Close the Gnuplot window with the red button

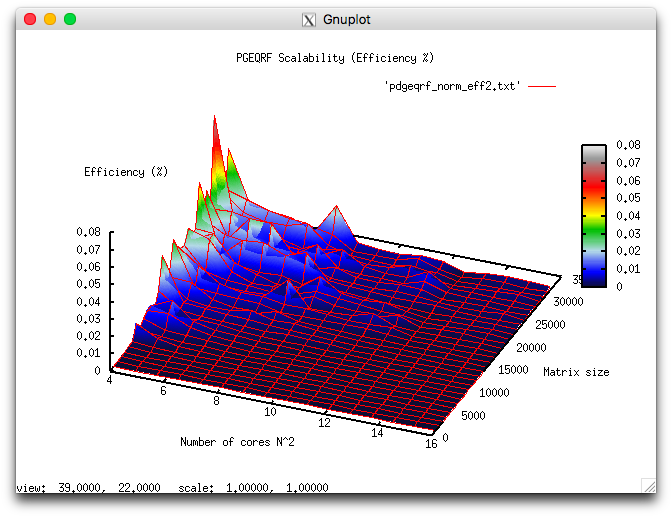pyautogui.click(x=30, y=19)
